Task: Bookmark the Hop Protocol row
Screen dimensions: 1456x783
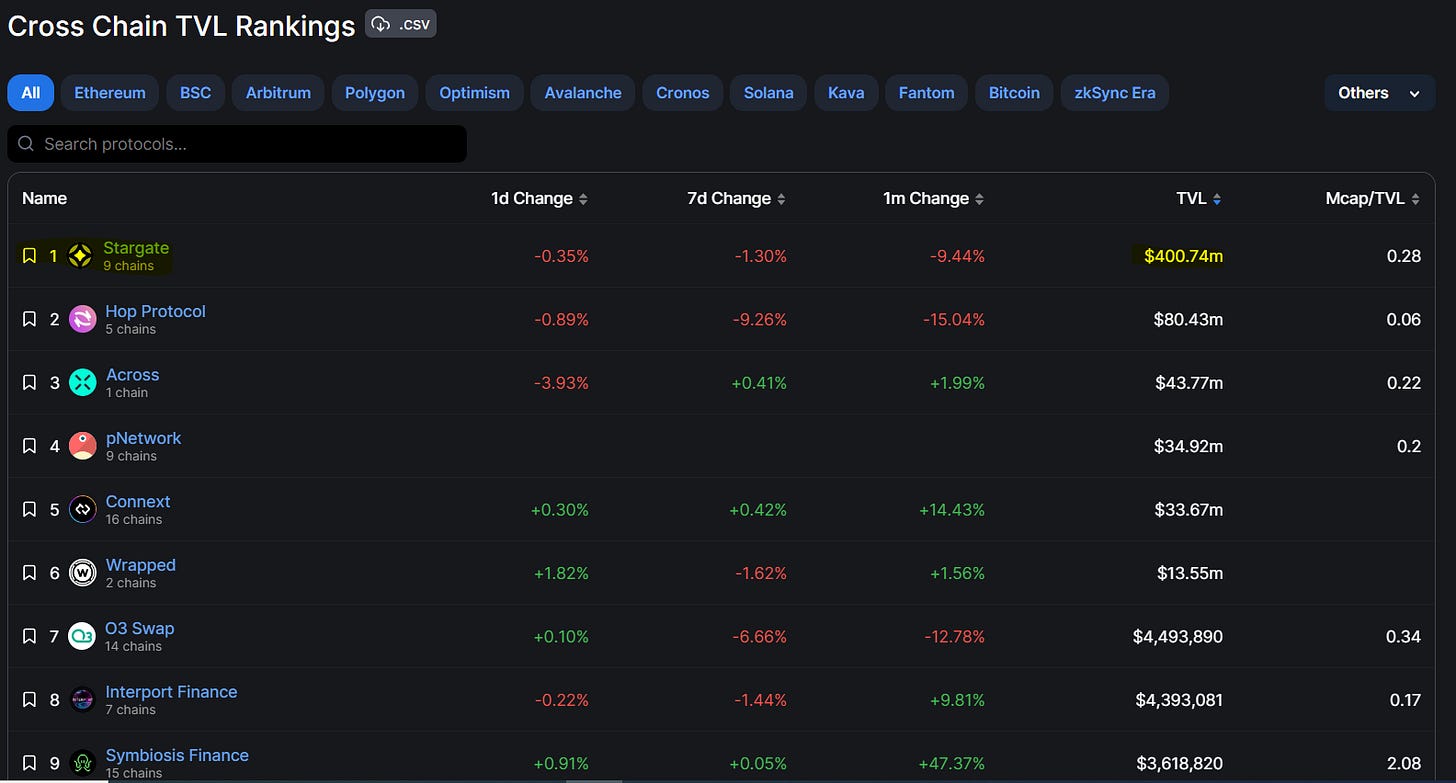Action: pos(29,319)
